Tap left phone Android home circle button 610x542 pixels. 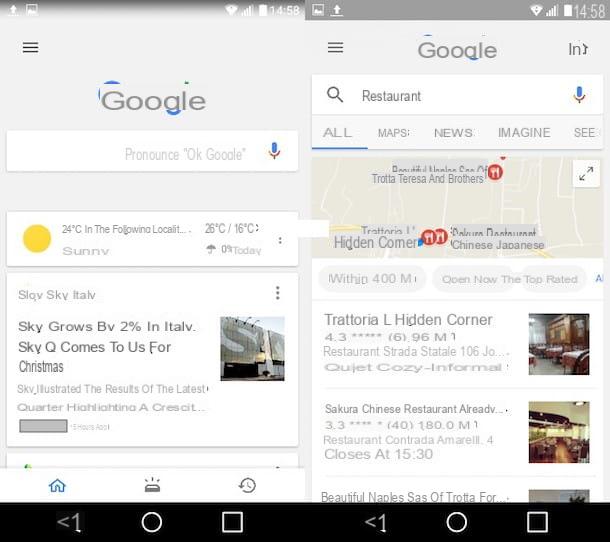(x=152, y=522)
